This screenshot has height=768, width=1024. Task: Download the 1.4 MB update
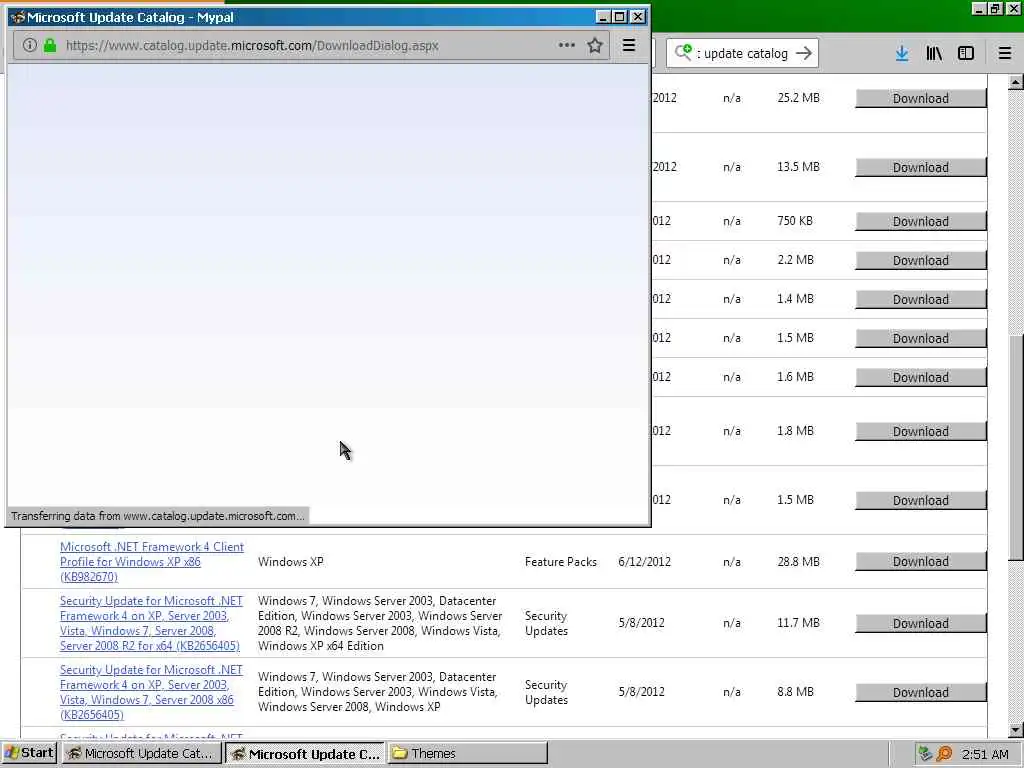pos(920,300)
